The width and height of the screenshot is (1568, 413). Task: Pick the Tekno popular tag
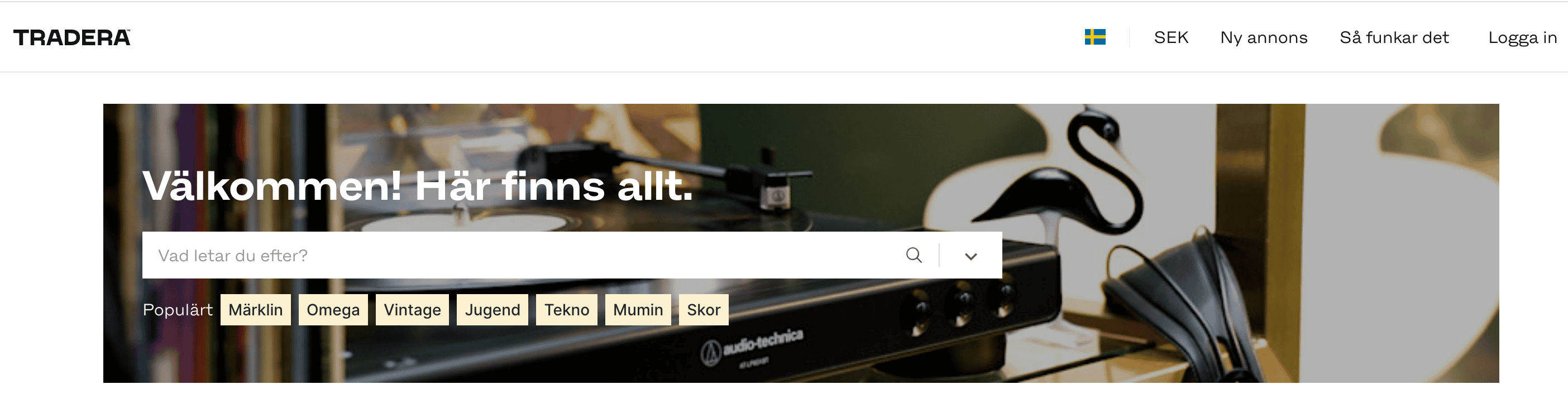[567, 310]
